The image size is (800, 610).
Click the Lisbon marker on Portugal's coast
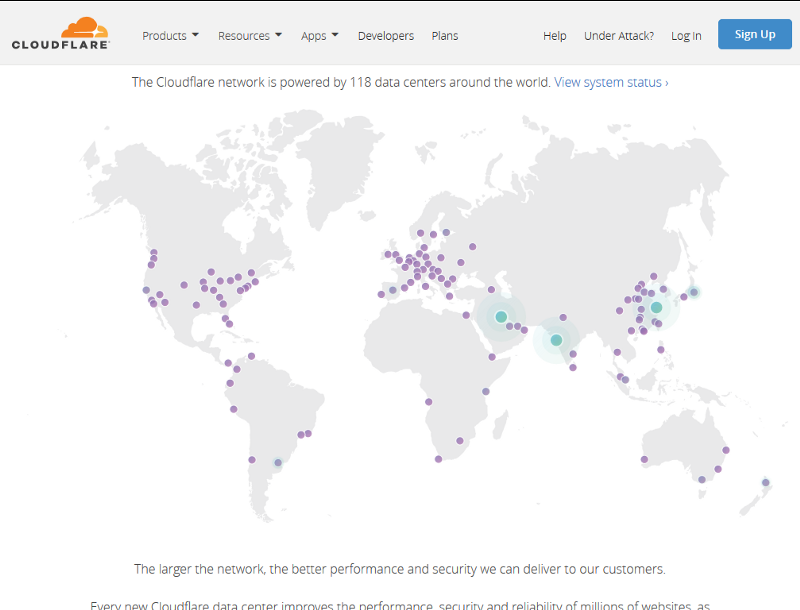(x=381, y=294)
